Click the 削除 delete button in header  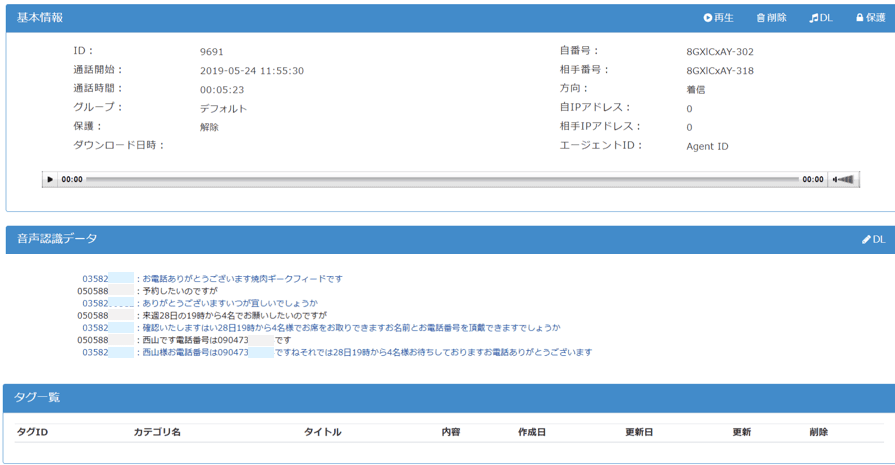pyautogui.click(x=771, y=18)
